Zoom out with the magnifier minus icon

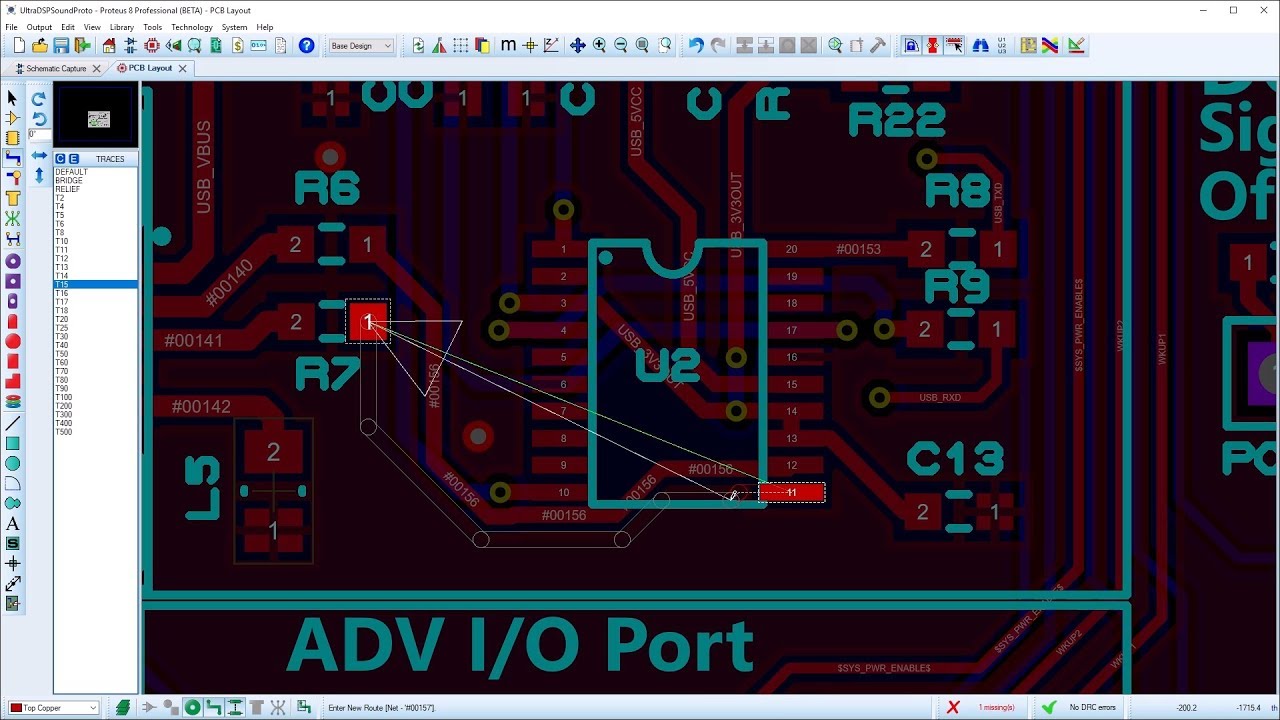click(x=620, y=46)
